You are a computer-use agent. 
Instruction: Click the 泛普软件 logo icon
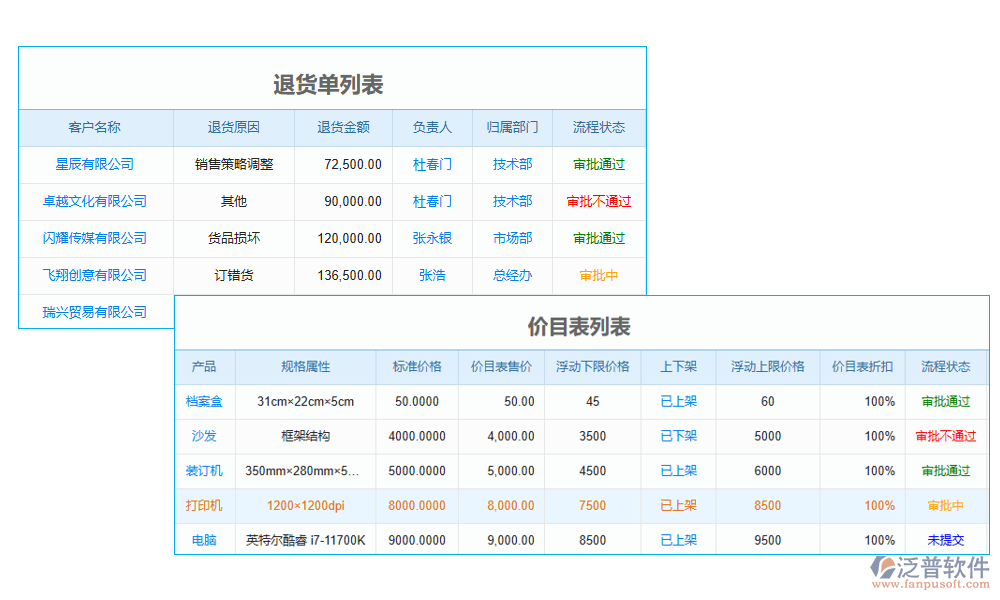coord(882,569)
